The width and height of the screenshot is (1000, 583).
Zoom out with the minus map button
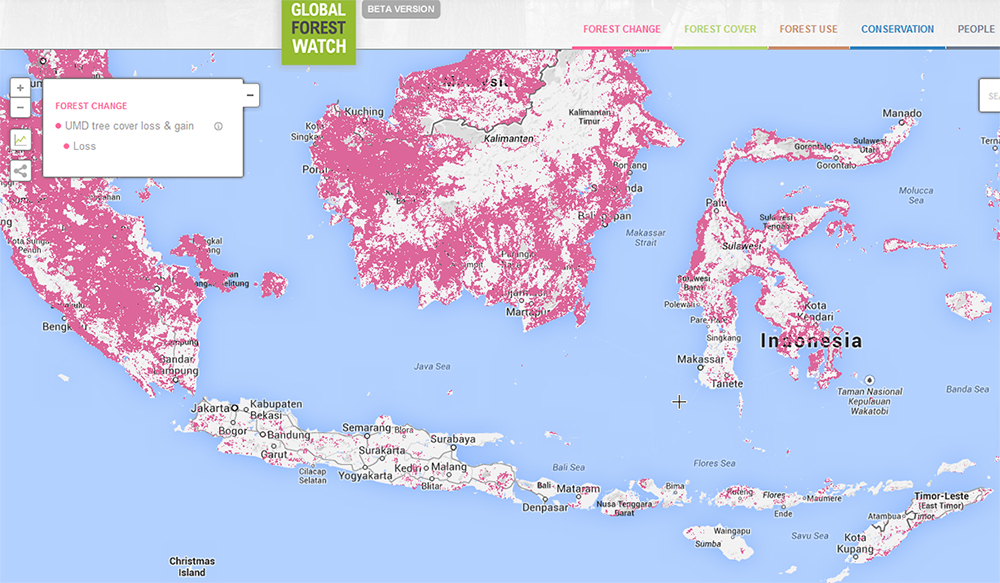20,108
